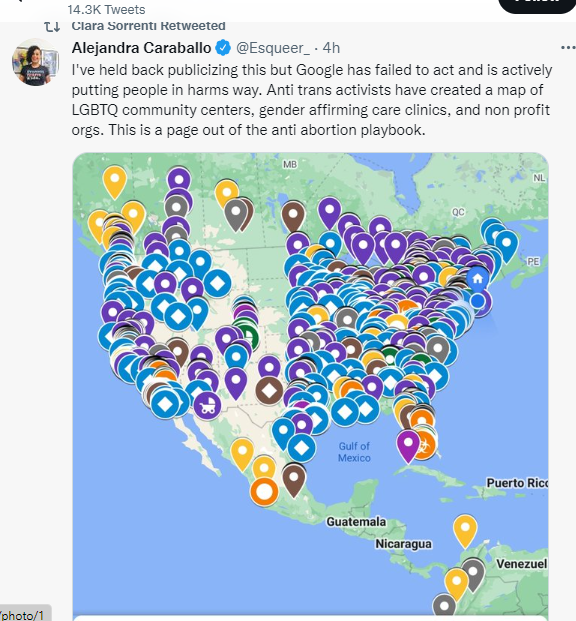Click the Follow button at top right
Screen dimensions: 576x621
[x=537, y=4]
